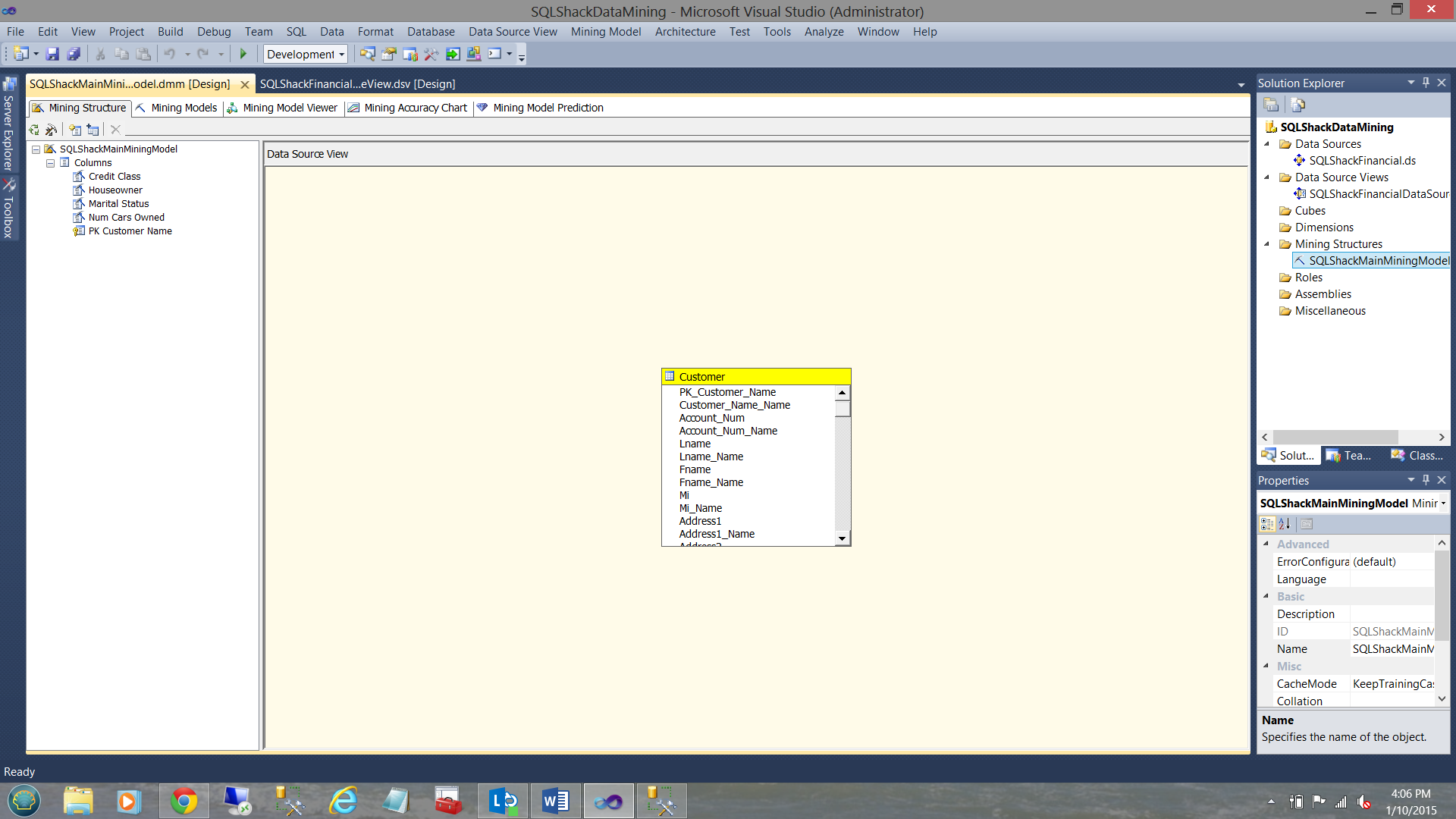This screenshot has width=1456, height=819.
Task: Toggle Categorized view in Properties panel
Action: [x=1267, y=524]
